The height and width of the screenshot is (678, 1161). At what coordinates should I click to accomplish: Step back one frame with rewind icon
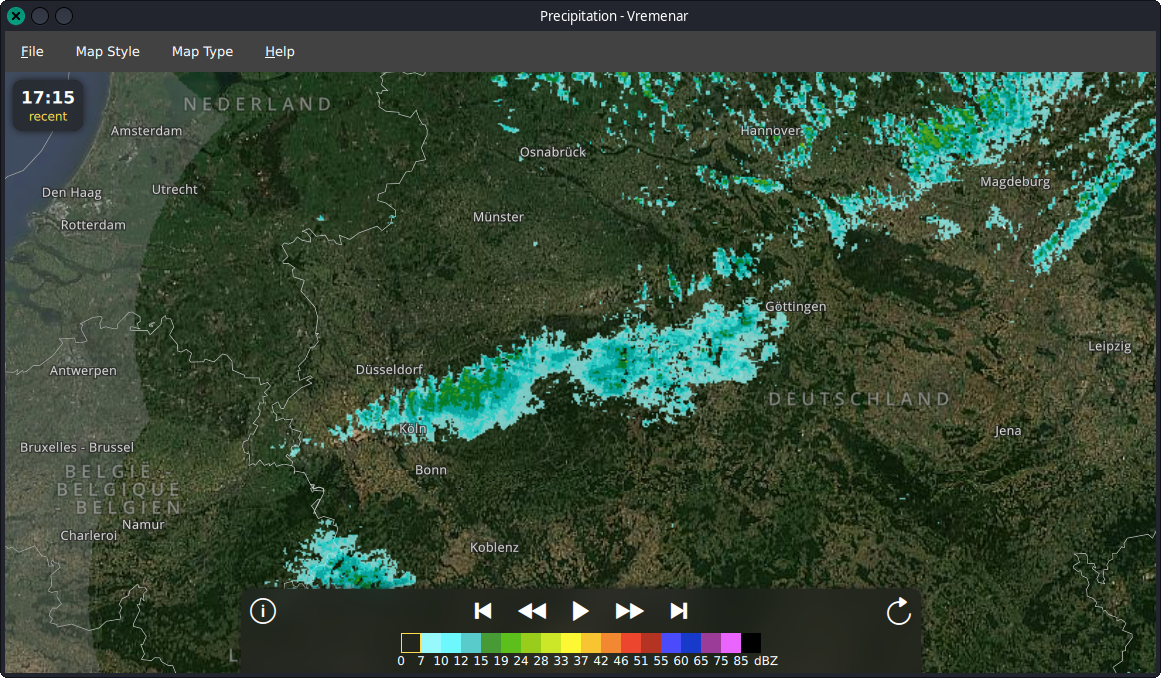point(532,611)
